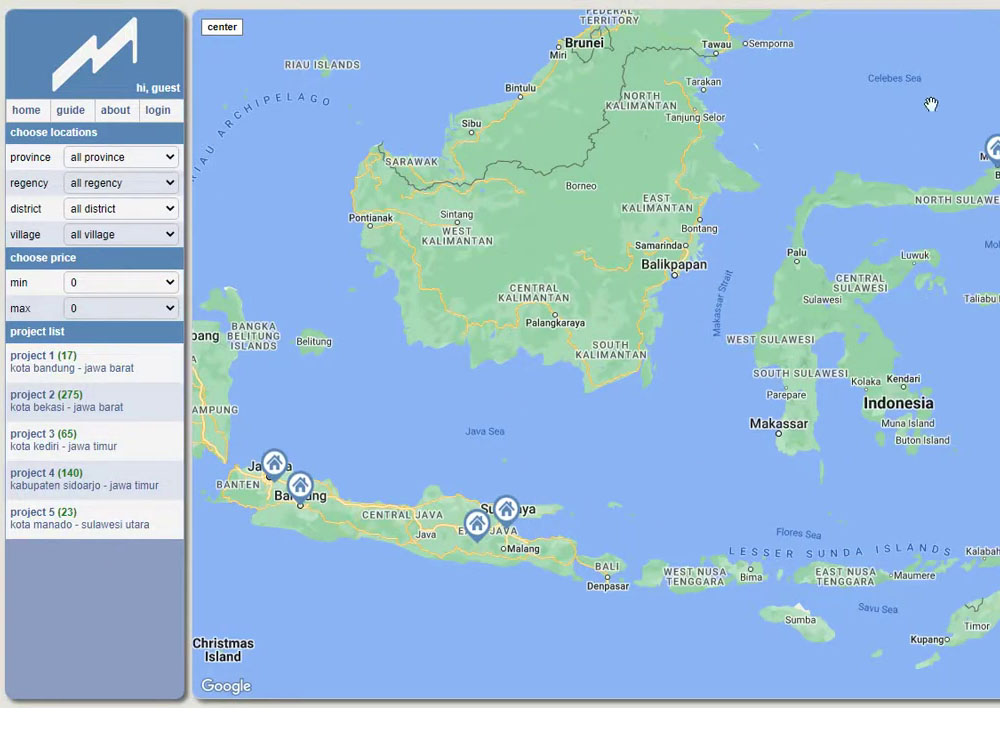Click the 'choose price' section header
Screen dimensions: 1000x750
pyautogui.click(x=94, y=258)
